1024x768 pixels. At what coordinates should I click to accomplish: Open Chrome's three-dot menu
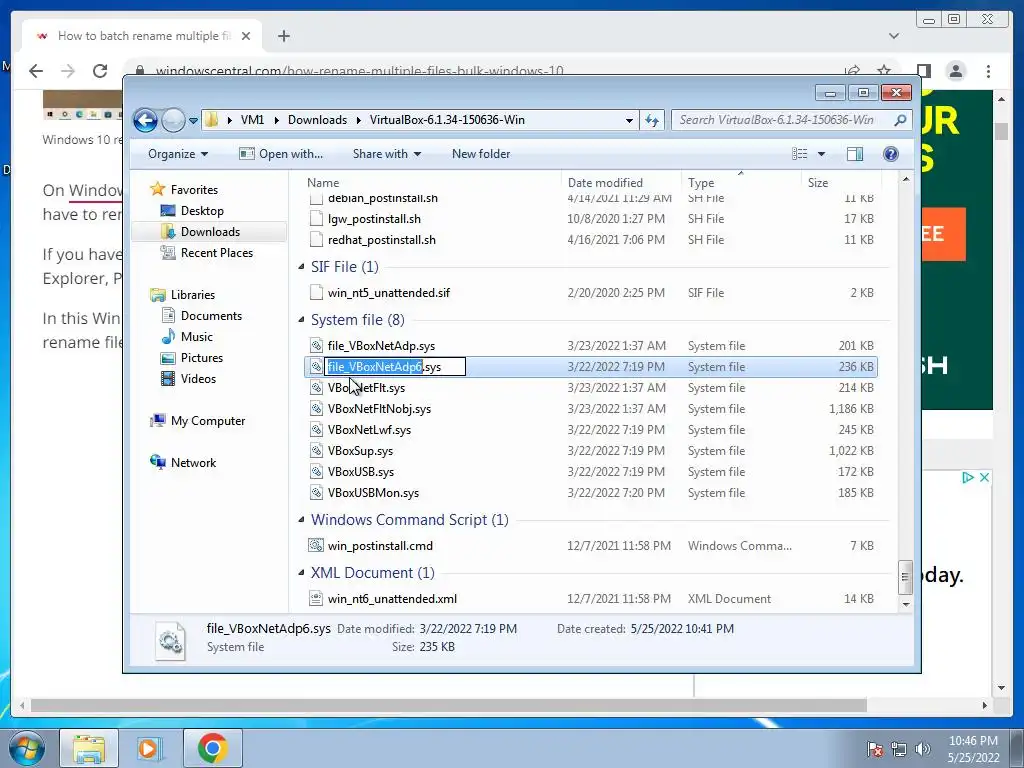click(x=988, y=71)
